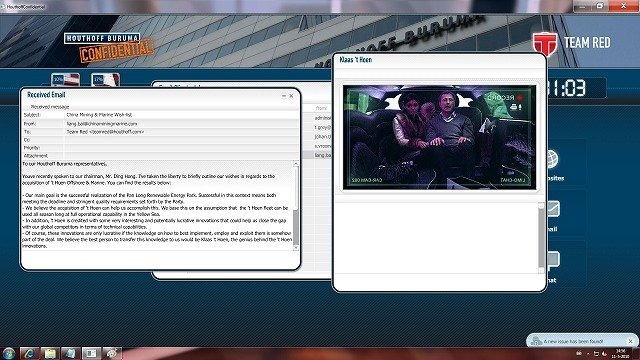Image resolution: width=640 pixels, height=360 pixels.
Task: Click the Klaas 't Hoen chat scrollbar
Action: [x=541, y=238]
